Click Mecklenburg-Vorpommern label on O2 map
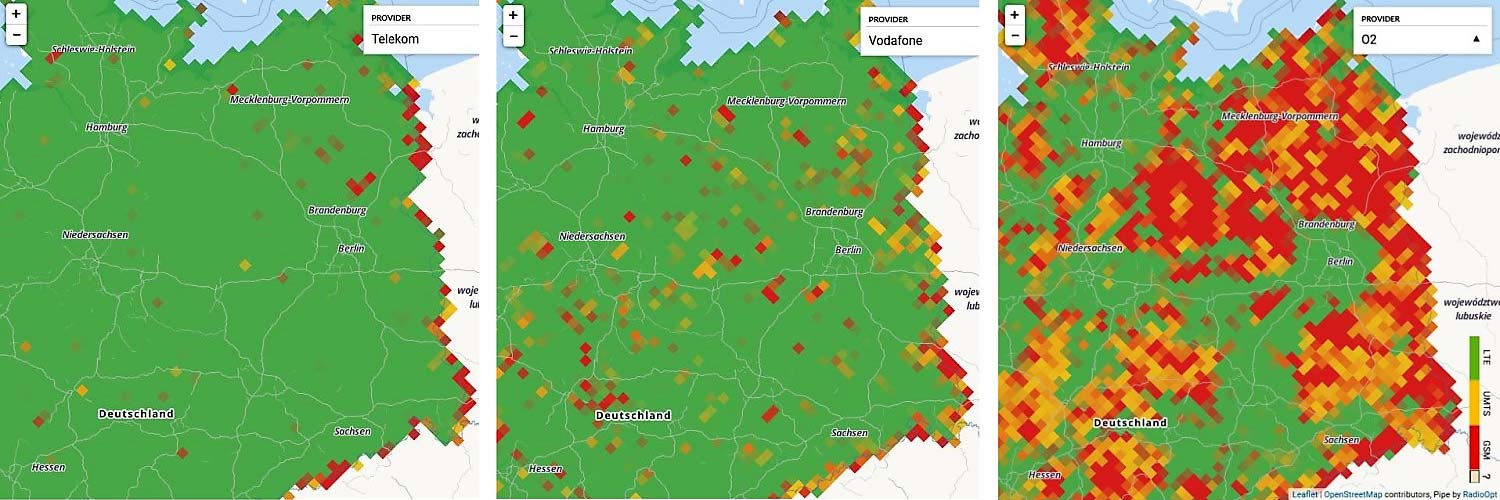This screenshot has width=1500, height=500. [1280, 116]
